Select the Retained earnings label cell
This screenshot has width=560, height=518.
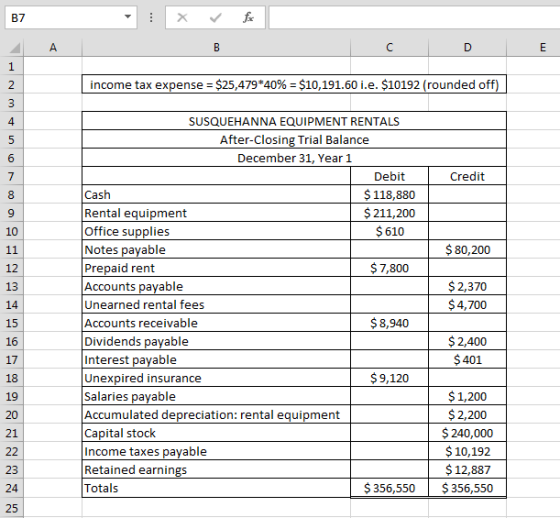coord(216,470)
